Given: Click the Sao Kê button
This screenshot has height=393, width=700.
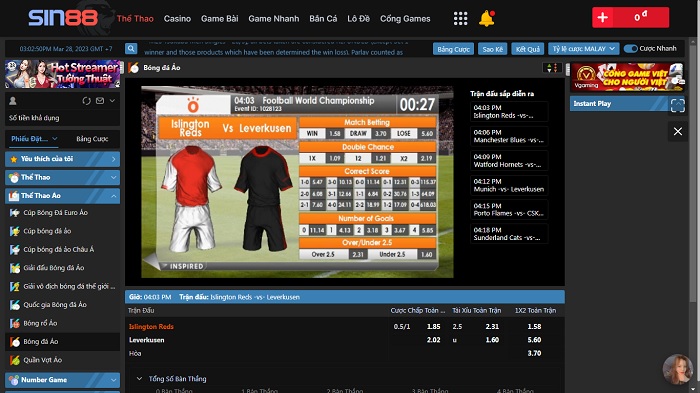Looking at the screenshot, I should pos(492,49).
